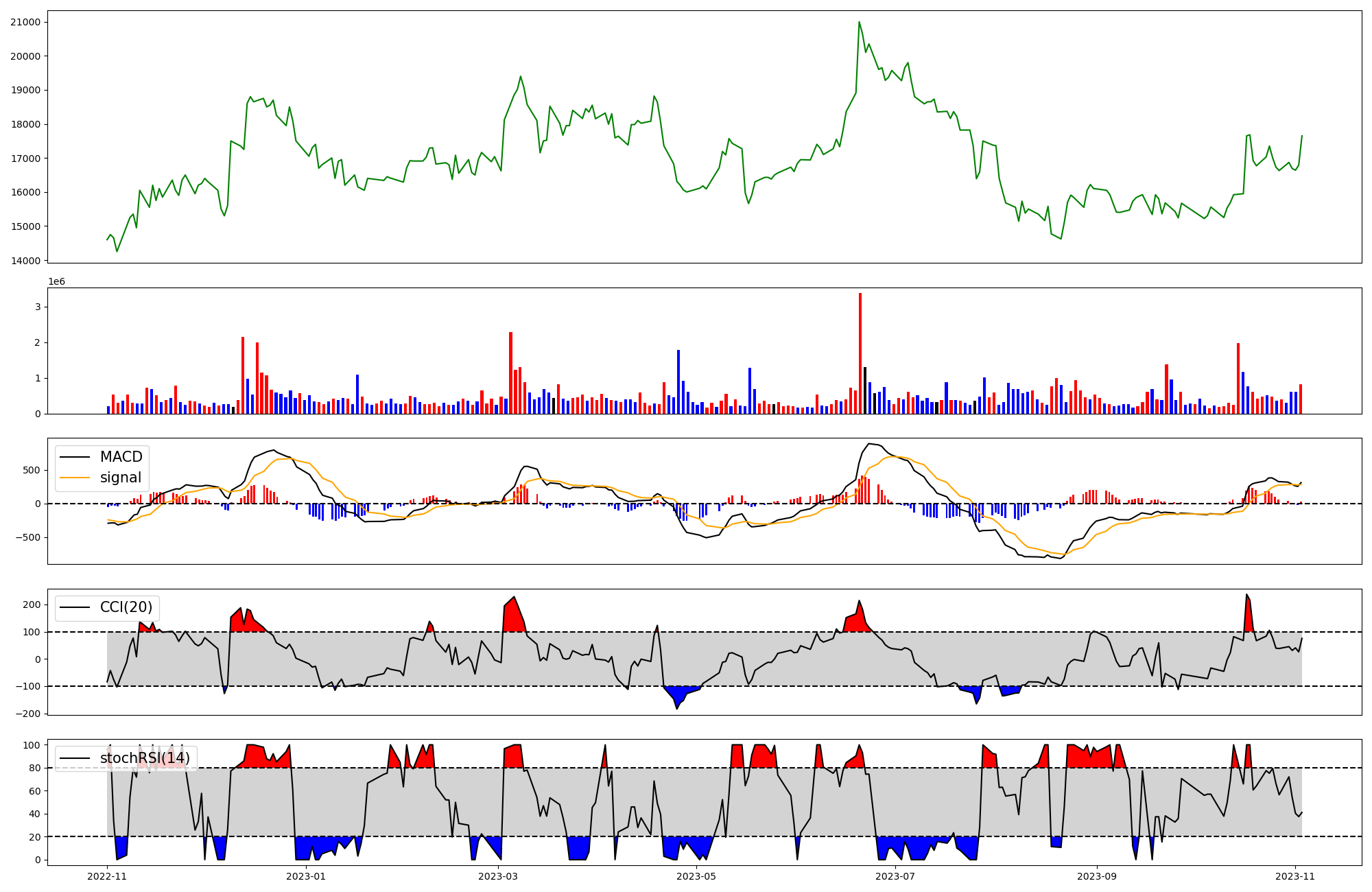
Task: Click the MACD legend label
Action: point(121,457)
